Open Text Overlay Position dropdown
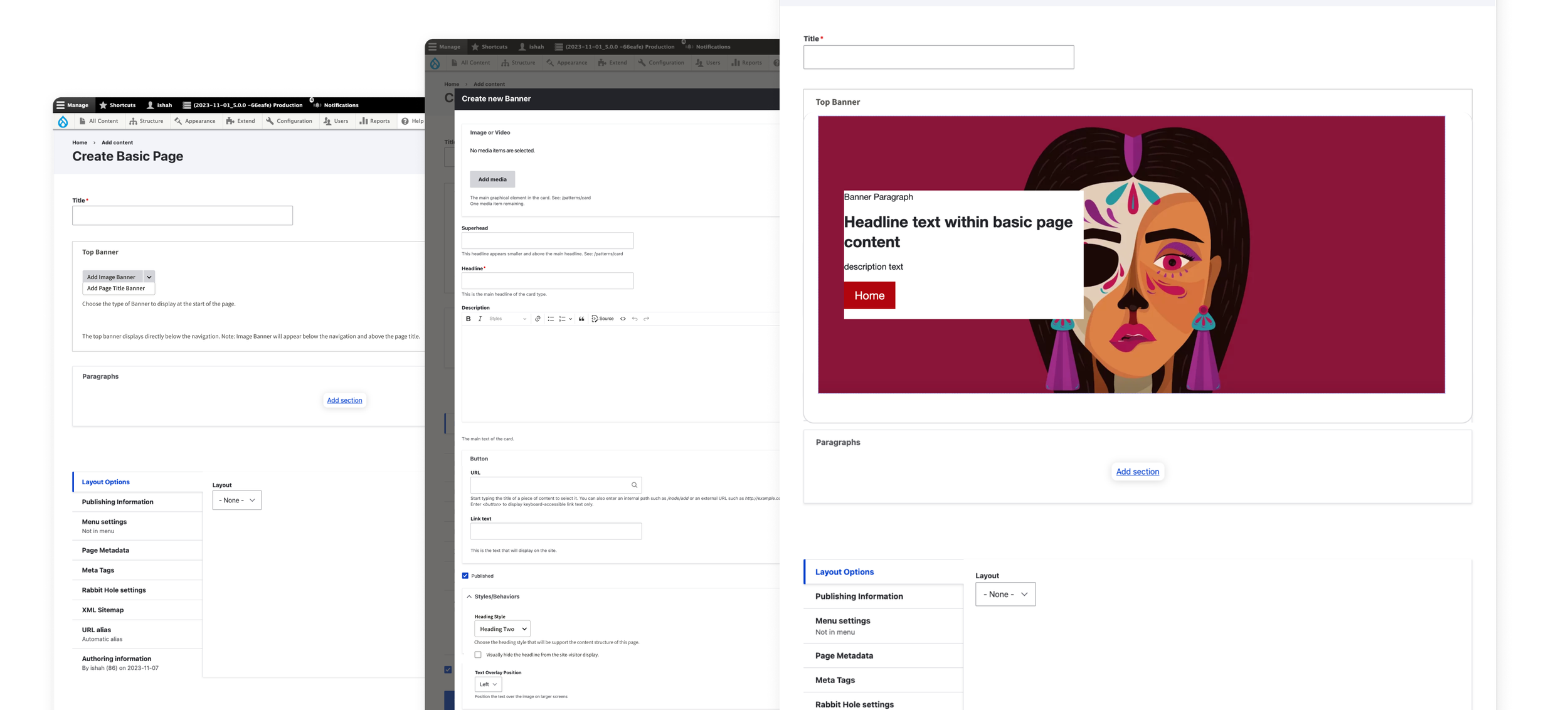Image resolution: width=1568 pixels, height=710 pixels. [488, 684]
